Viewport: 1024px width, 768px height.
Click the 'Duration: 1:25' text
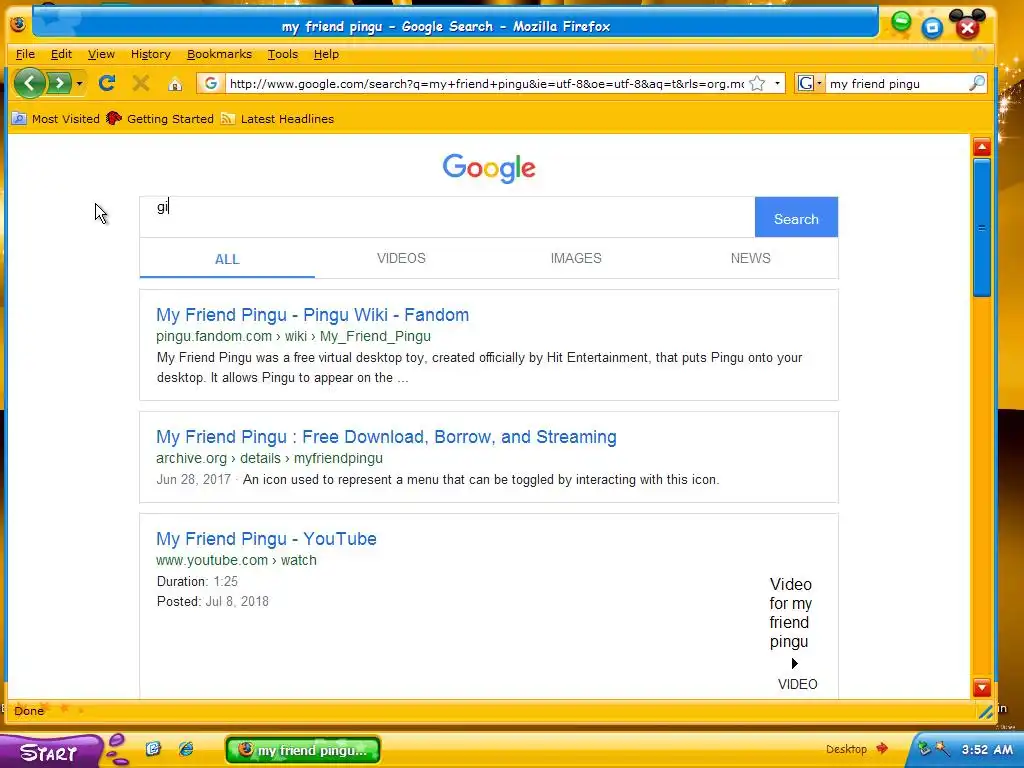[197, 581]
